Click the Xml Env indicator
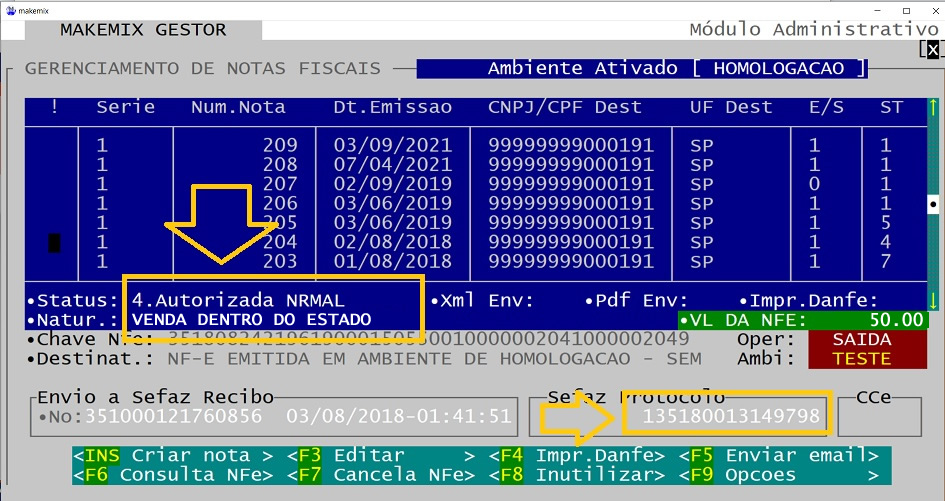Viewport: 945px width, 501px height. (482, 300)
